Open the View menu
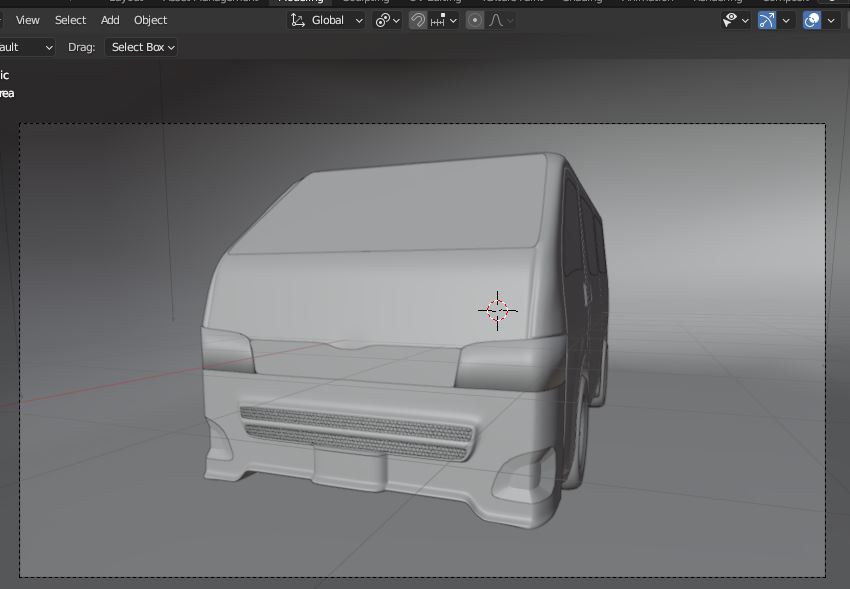 click(27, 20)
